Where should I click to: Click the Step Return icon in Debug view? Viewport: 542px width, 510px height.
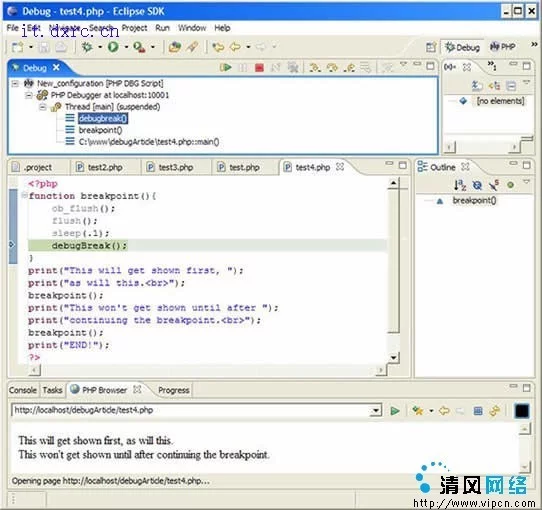(349, 67)
